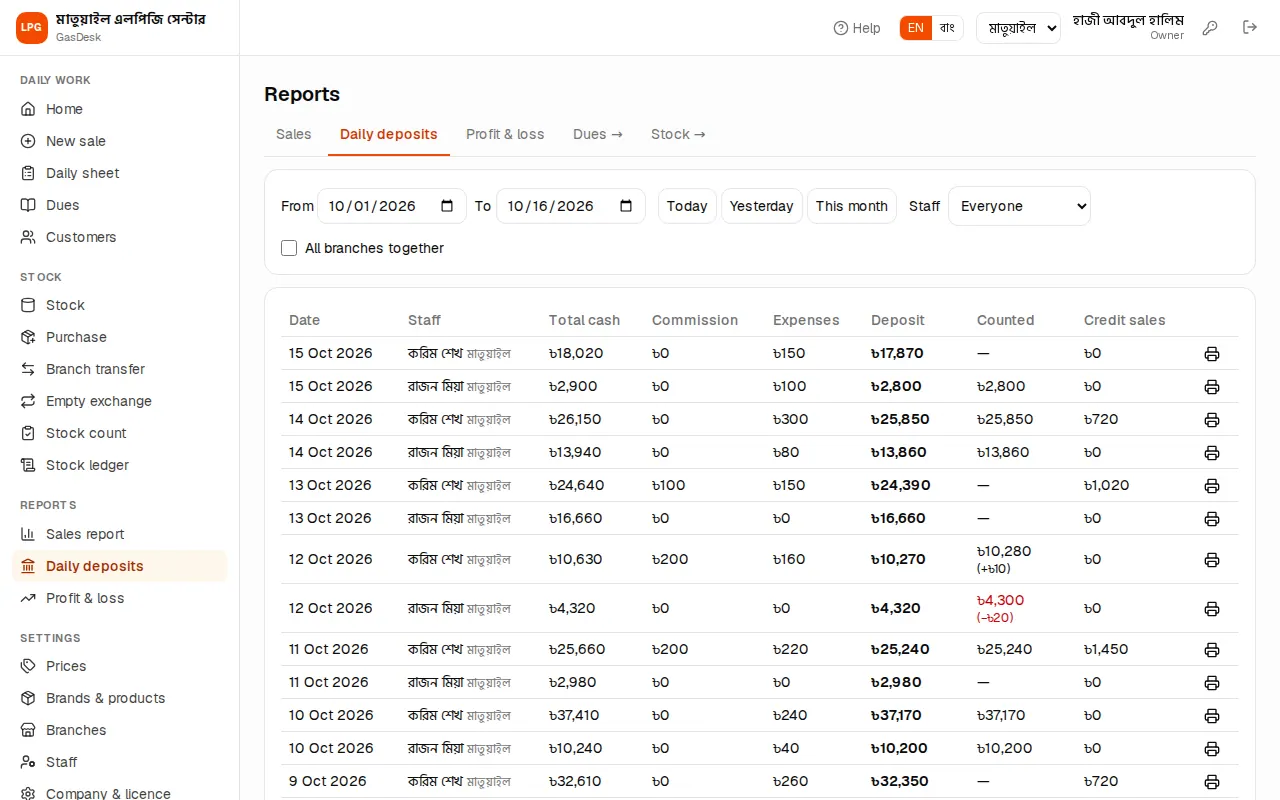Open Sales report in sidebar
The width and height of the screenshot is (1280, 800).
(120, 534)
